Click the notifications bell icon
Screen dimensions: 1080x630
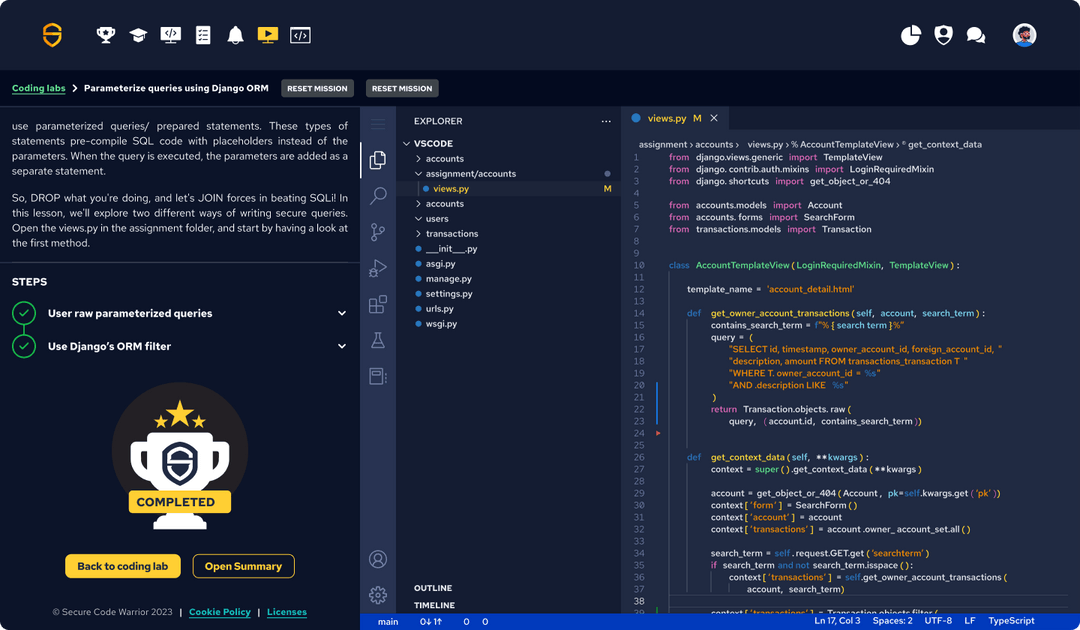click(x=235, y=34)
